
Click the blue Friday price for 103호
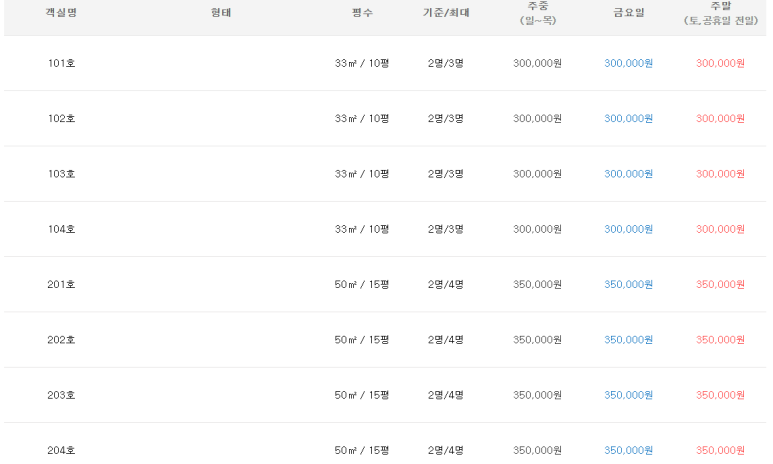click(x=629, y=174)
